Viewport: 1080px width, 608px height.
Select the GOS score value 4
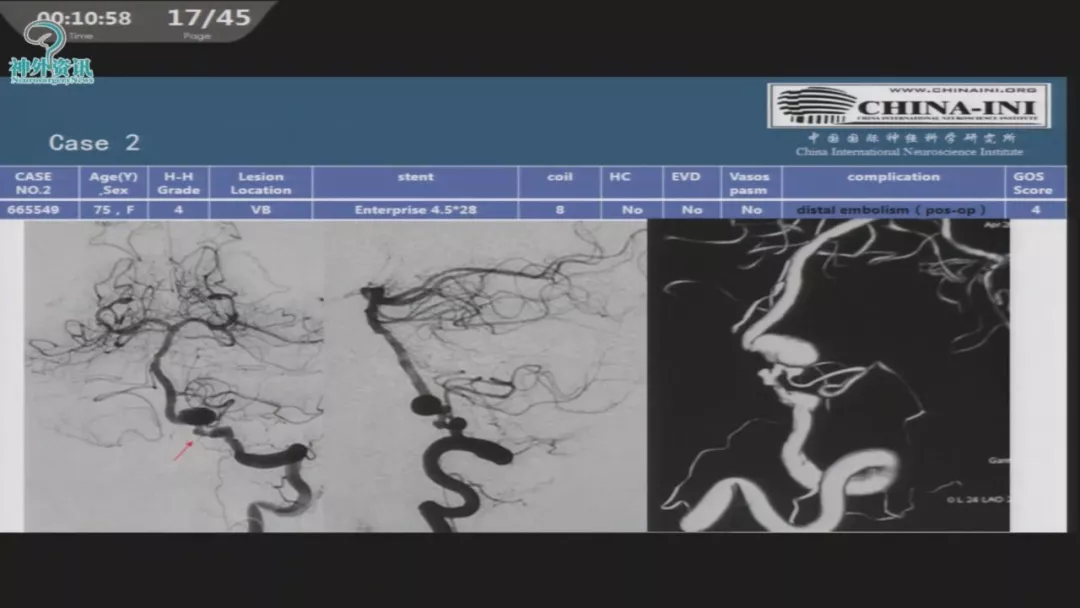(x=1035, y=210)
